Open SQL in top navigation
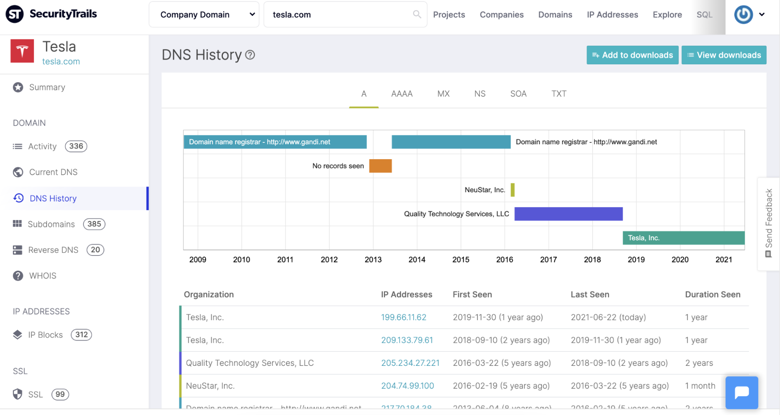The width and height of the screenshot is (780, 415). (x=704, y=15)
